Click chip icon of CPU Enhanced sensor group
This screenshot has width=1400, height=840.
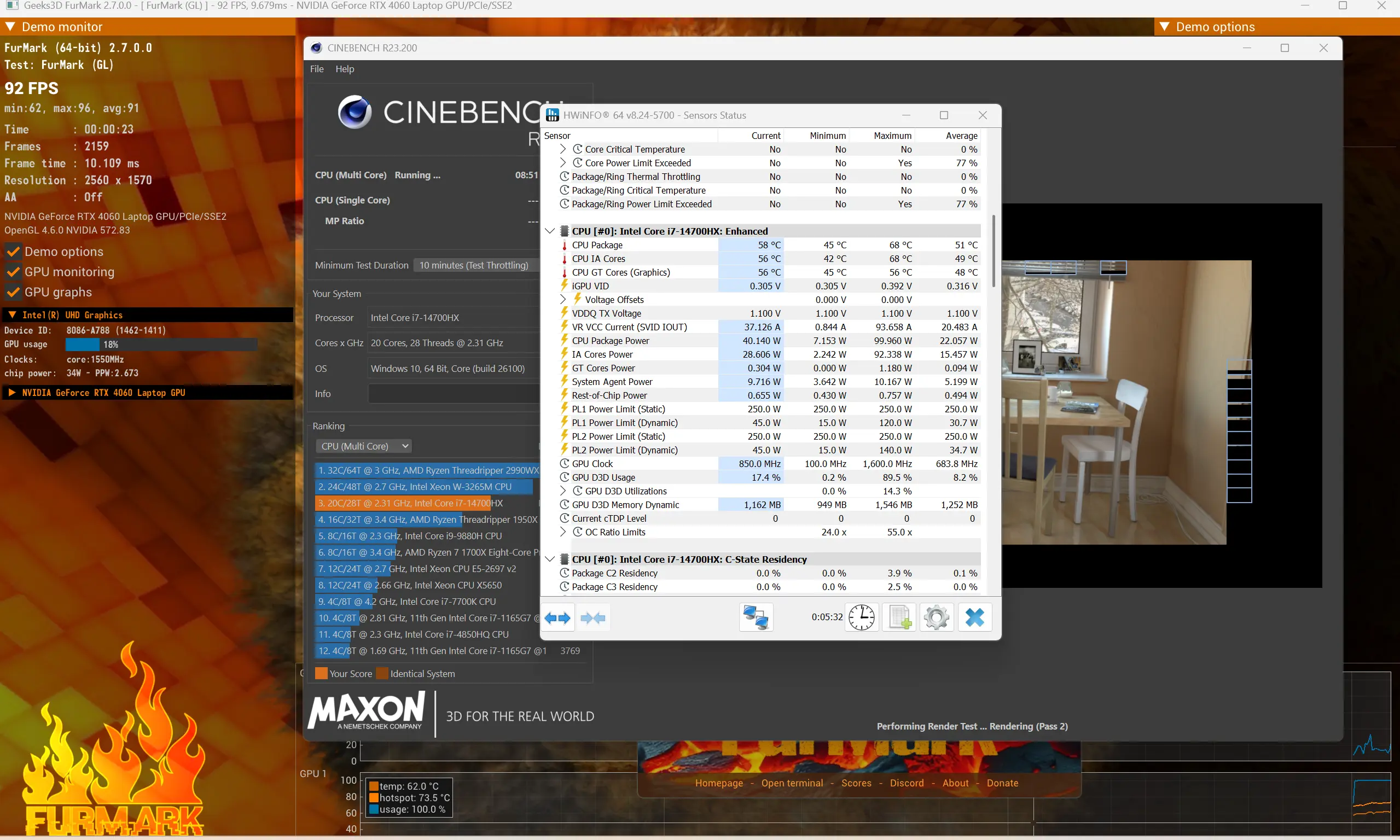pos(564,231)
